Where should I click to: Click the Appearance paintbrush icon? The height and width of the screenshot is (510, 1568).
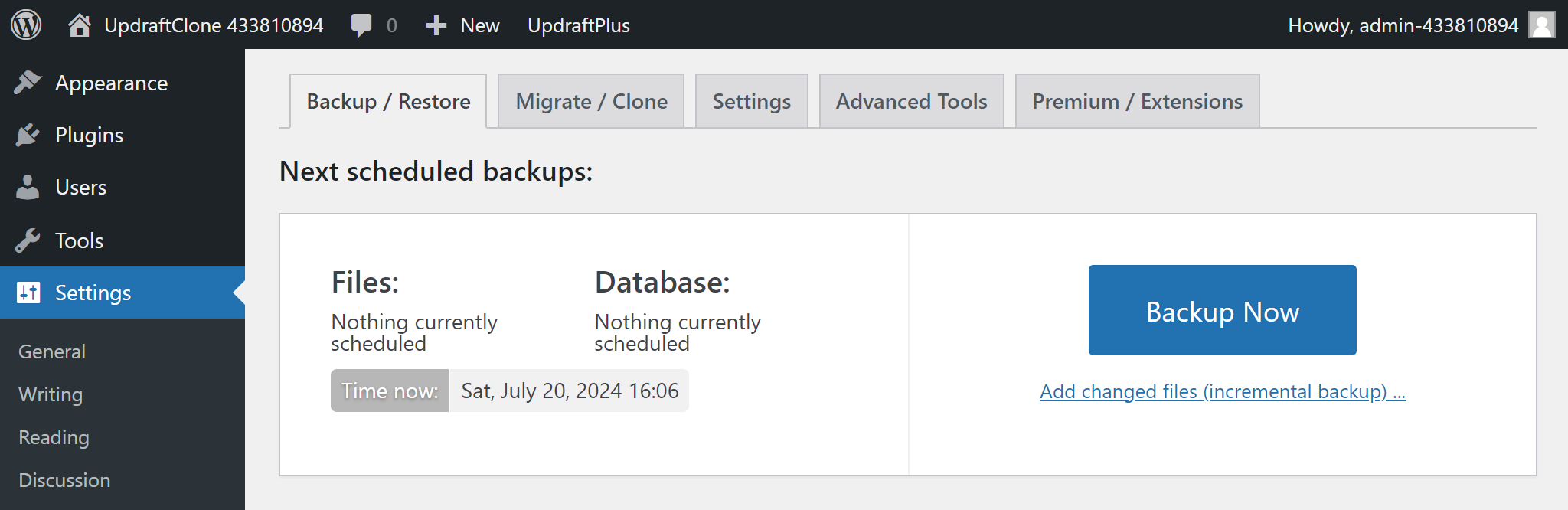click(x=28, y=83)
